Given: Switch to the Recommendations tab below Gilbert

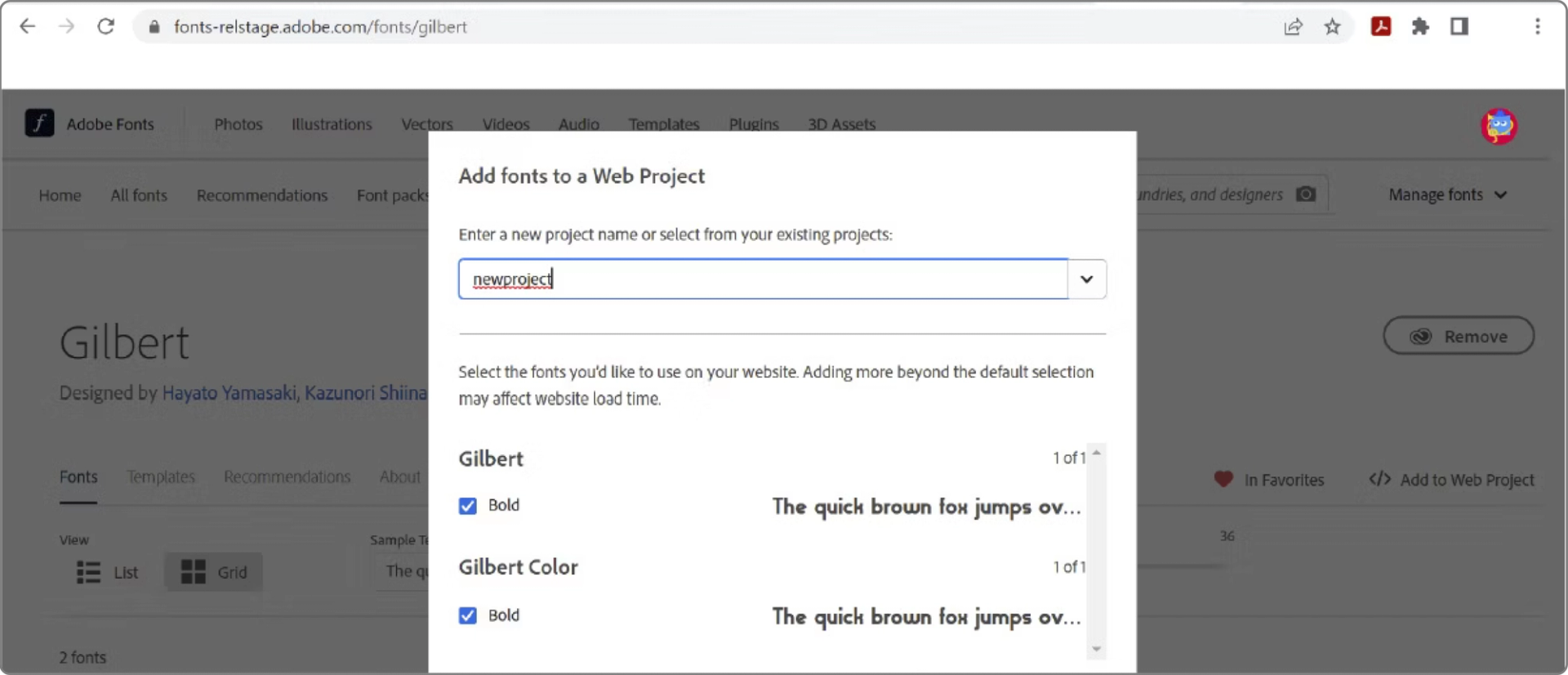Looking at the screenshot, I should [x=287, y=476].
